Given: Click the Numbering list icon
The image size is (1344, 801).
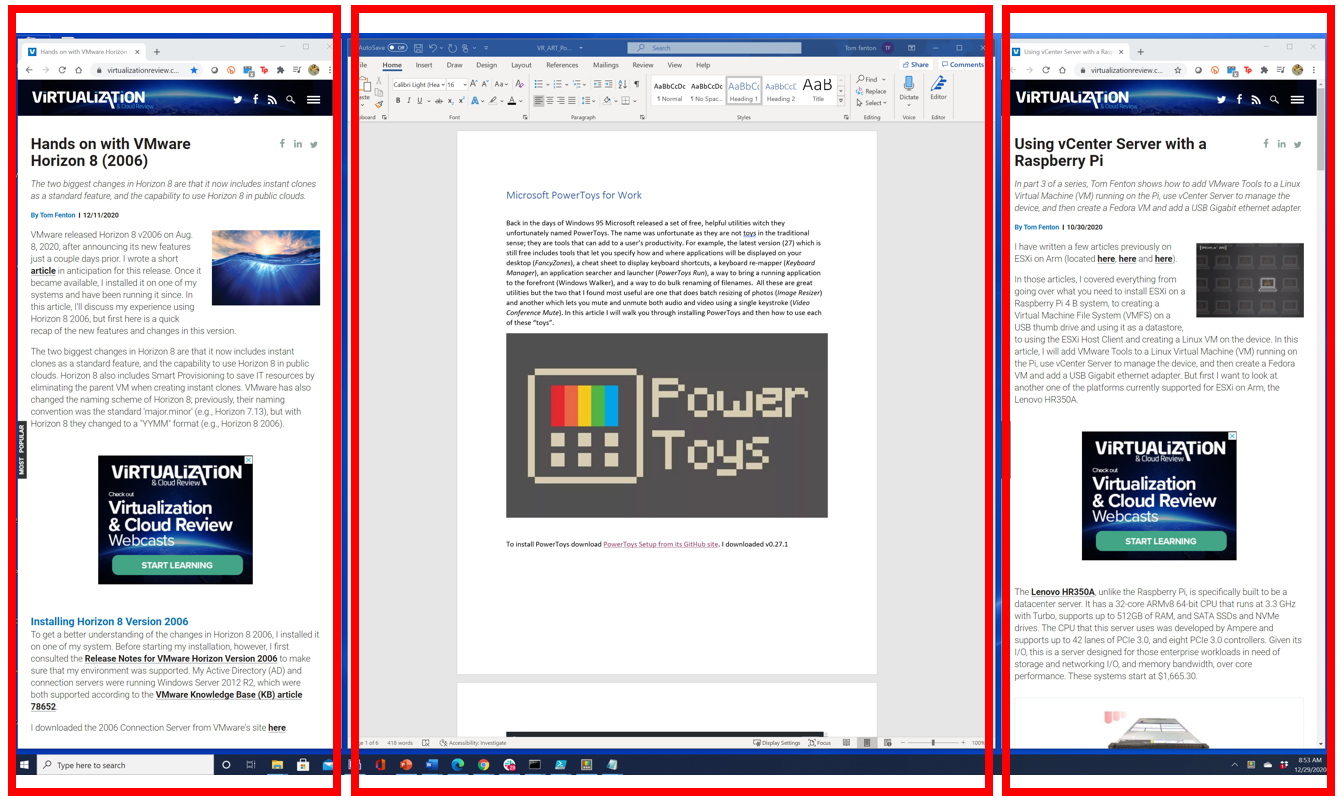Looking at the screenshot, I should point(559,84).
